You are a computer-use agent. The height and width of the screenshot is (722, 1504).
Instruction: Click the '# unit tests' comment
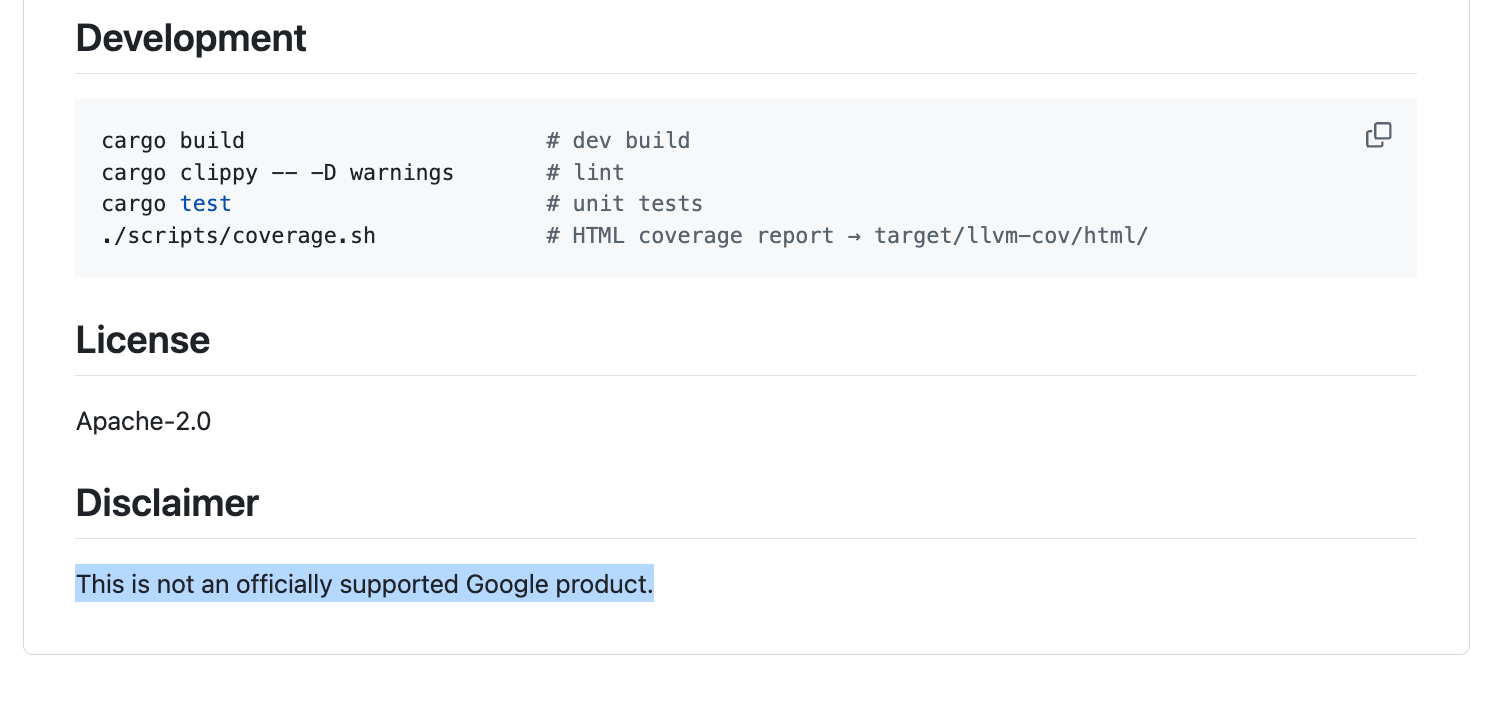point(624,204)
